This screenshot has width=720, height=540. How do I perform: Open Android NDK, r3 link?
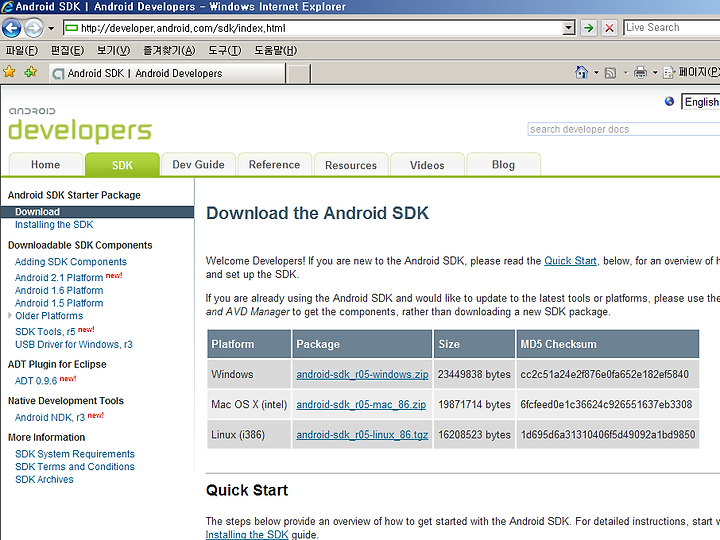(50, 417)
